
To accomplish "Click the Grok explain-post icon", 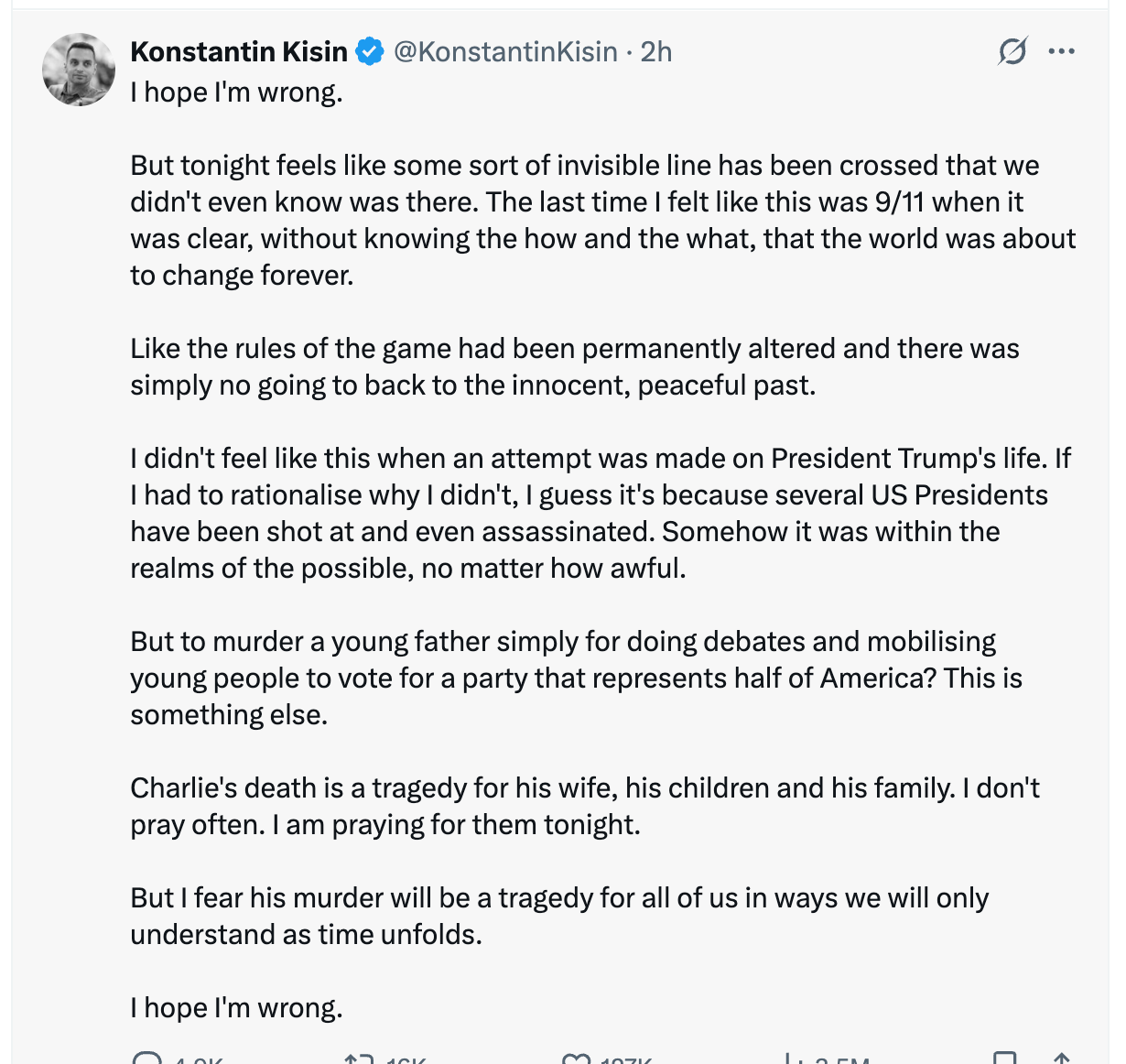I will pos(1012,51).
